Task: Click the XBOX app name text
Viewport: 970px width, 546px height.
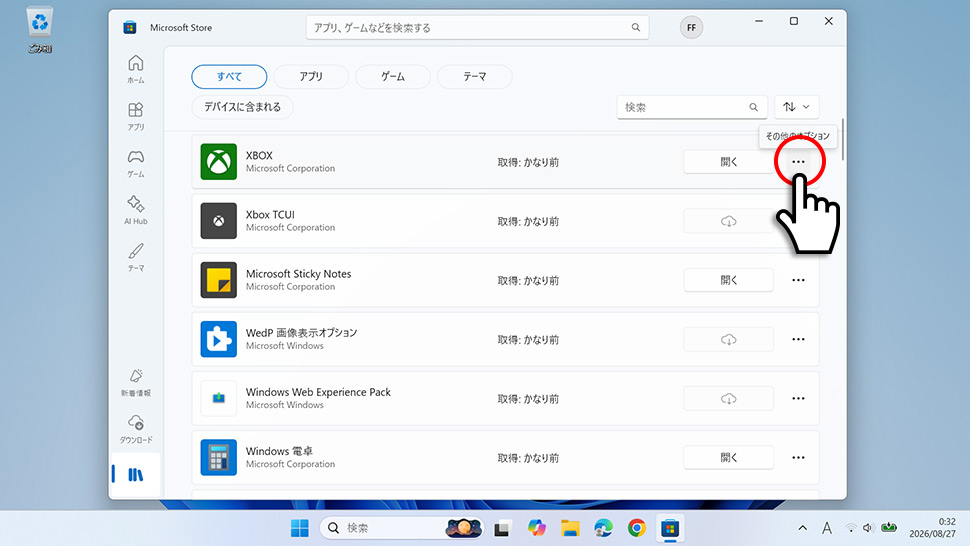Action: coord(259,155)
